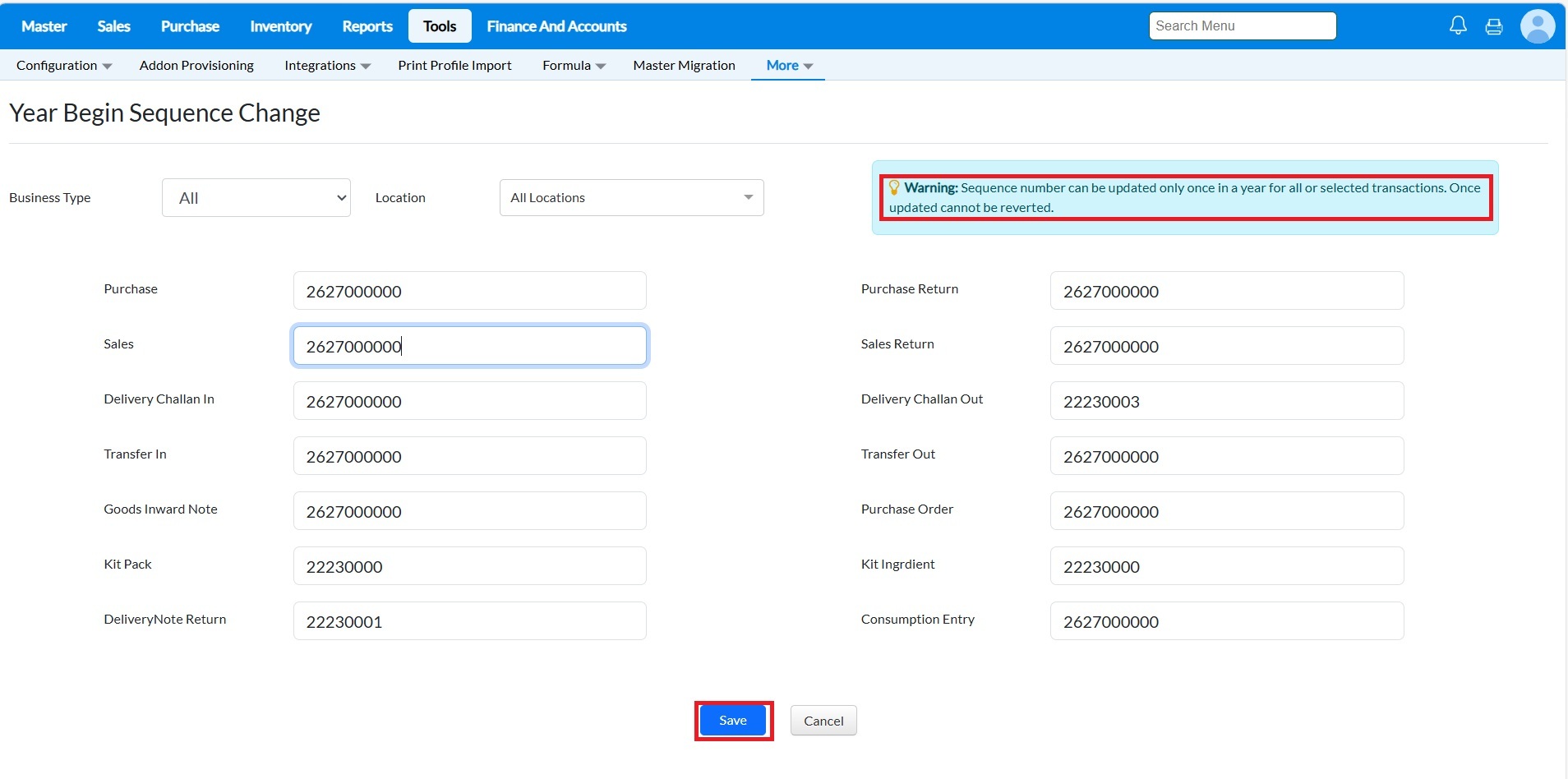Click the notification bell icon
The width and height of the screenshot is (1568, 779).
point(1457,25)
